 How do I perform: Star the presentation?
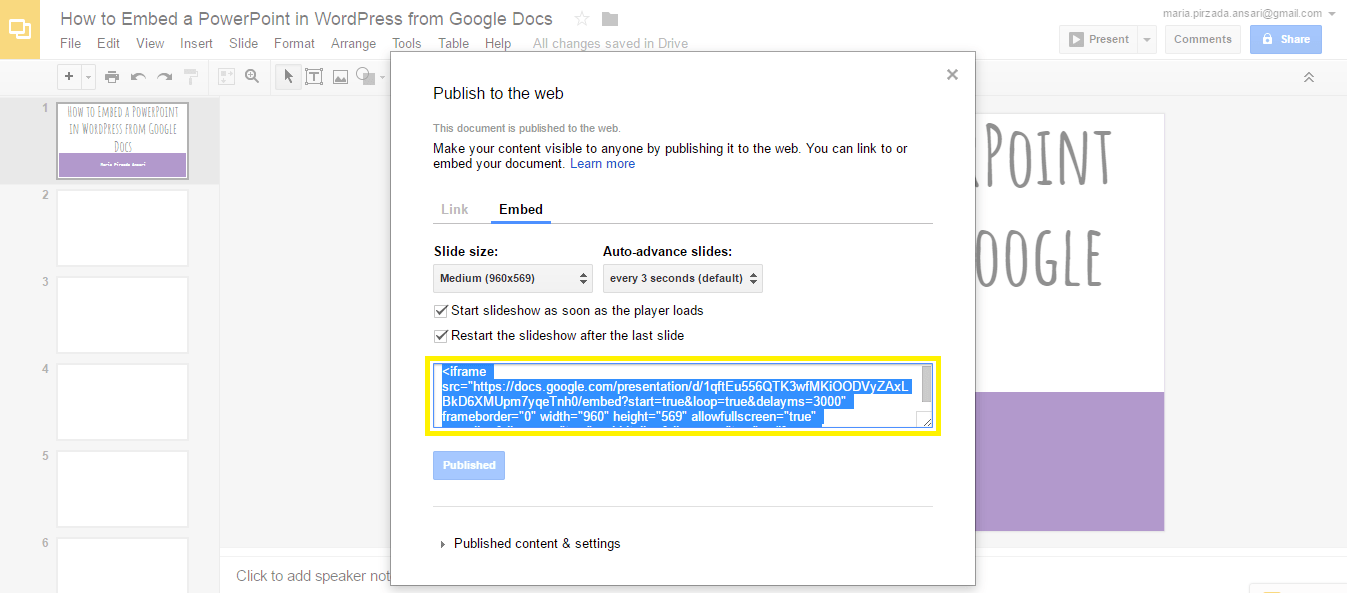coord(582,19)
